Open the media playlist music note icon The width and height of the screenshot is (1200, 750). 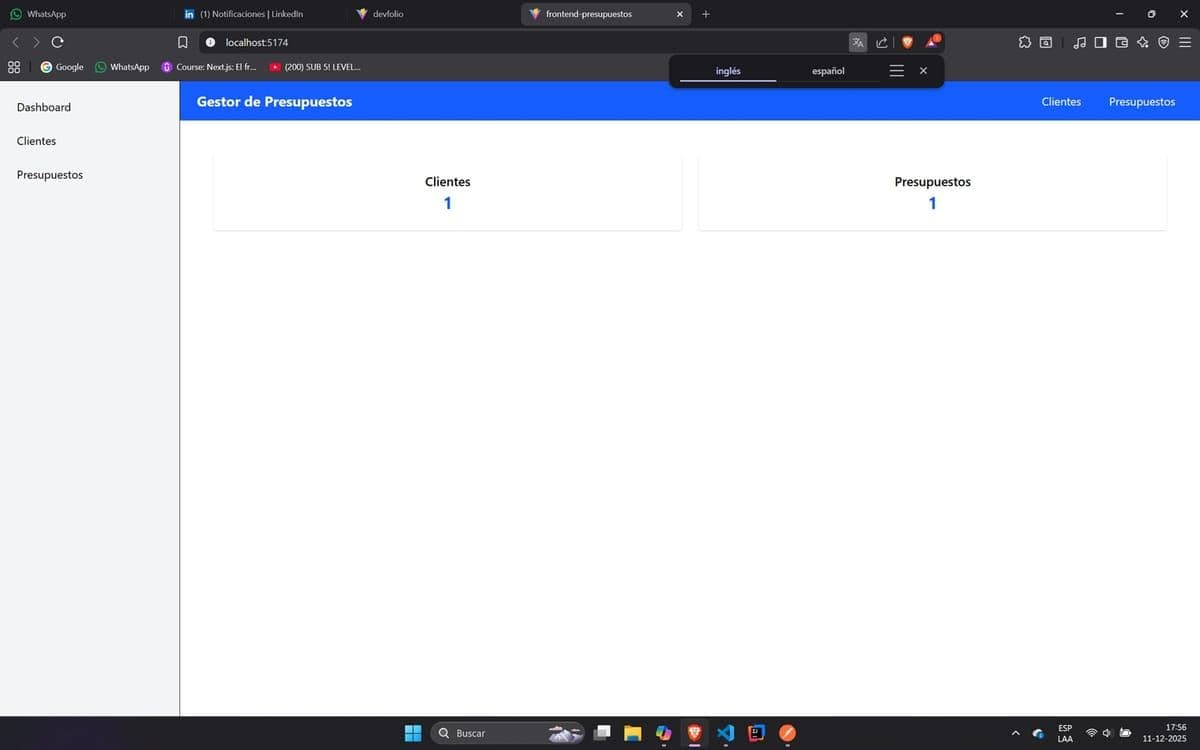point(1080,42)
